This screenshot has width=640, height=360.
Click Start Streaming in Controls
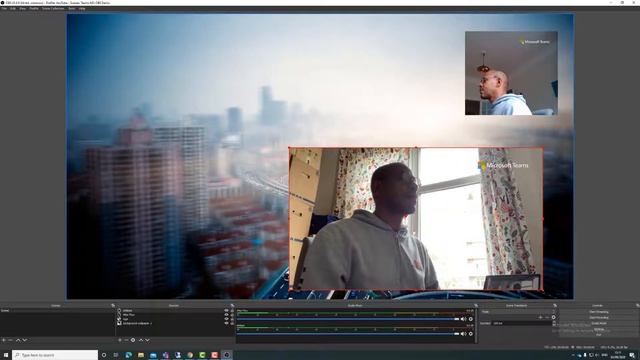[x=599, y=312]
